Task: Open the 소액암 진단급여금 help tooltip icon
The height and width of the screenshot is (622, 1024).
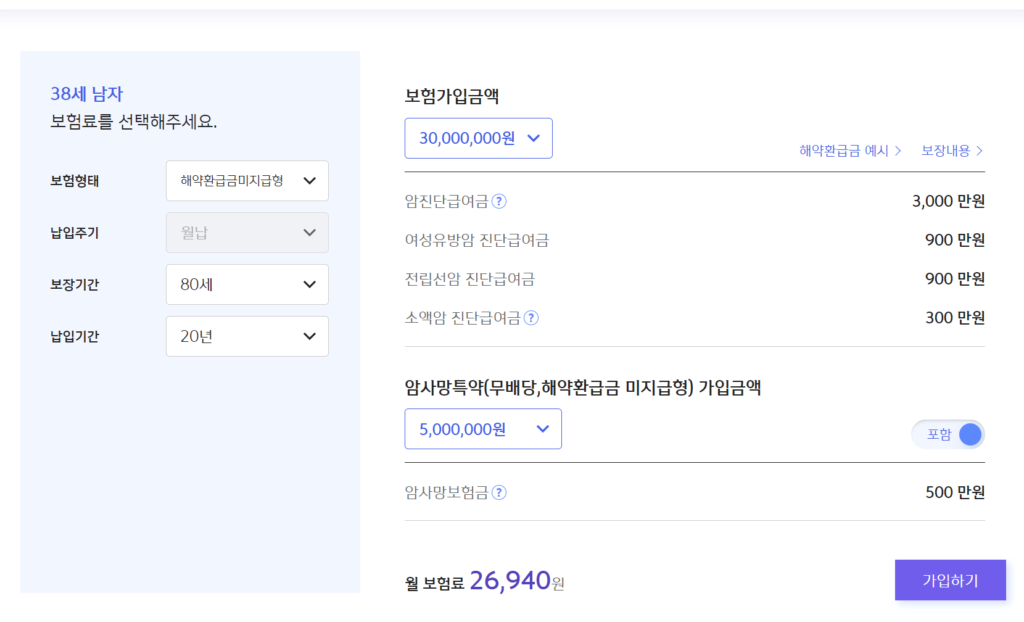Action: coord(531,318)
